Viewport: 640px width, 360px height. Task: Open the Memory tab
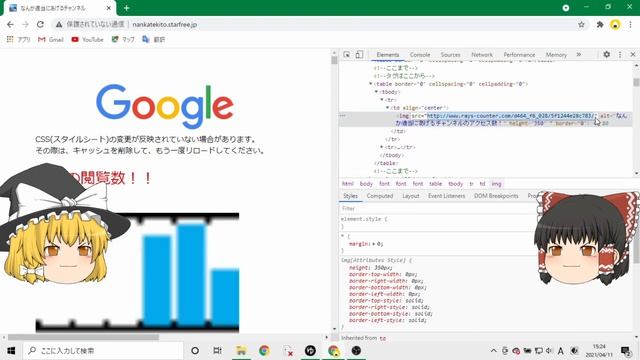pos(556,55)
